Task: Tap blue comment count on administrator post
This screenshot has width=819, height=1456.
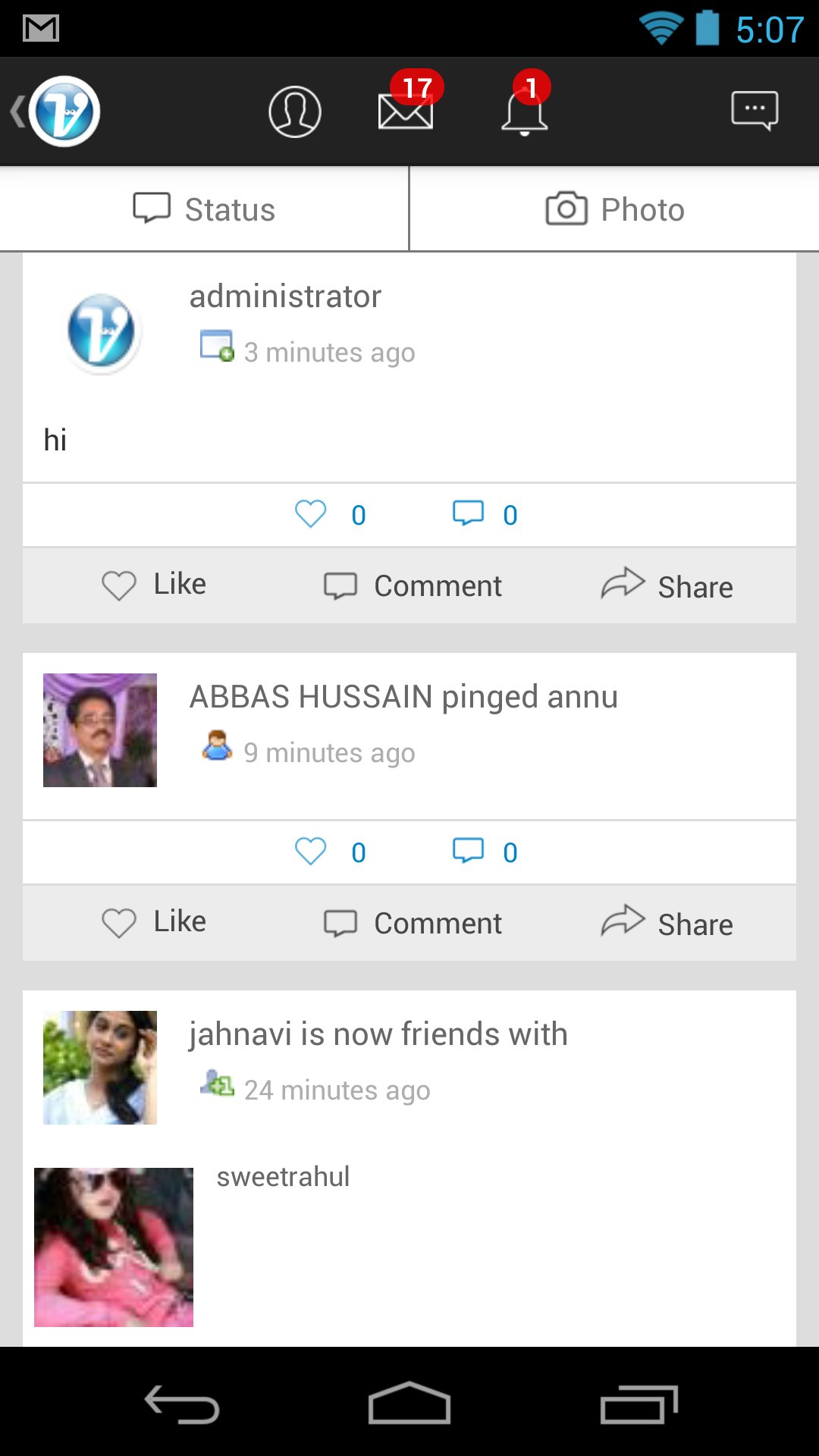Action: pos(485,515)
